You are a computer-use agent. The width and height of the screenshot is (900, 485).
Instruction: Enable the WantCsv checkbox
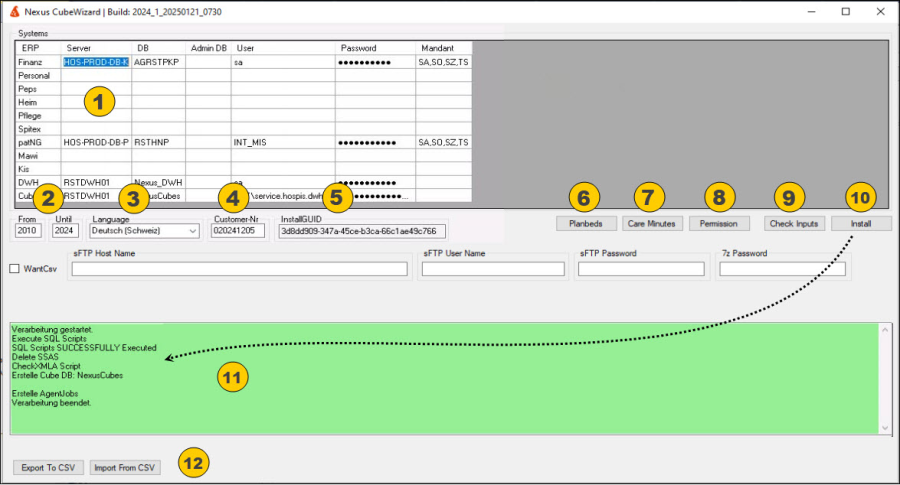pos(14,269)
